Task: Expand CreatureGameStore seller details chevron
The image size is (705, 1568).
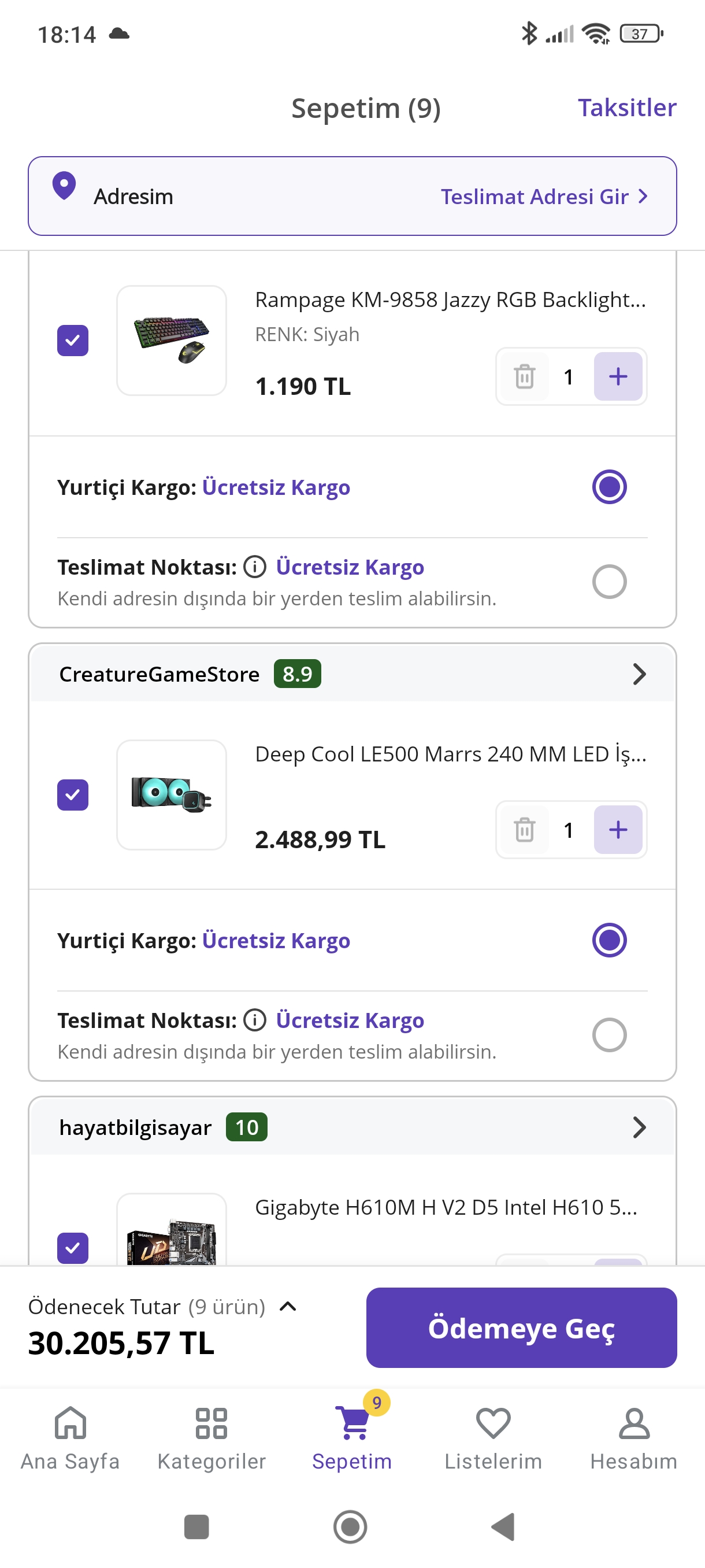Action: point(639,674)
